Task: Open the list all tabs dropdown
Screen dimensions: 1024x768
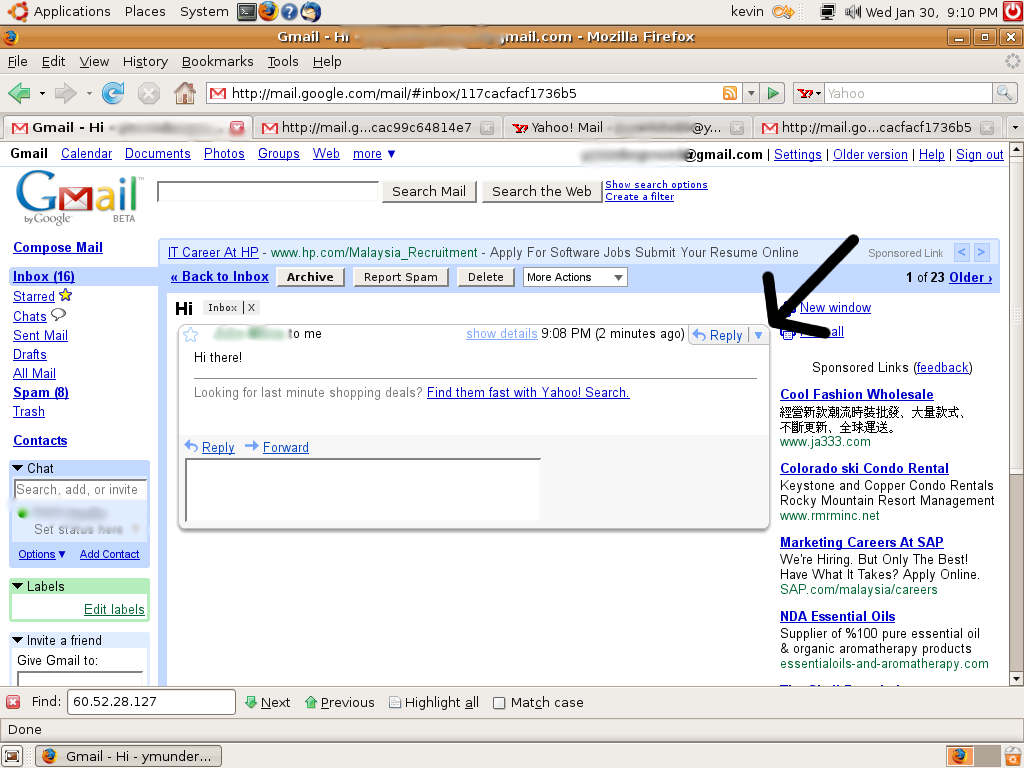Action: (x=1015, y=127)
